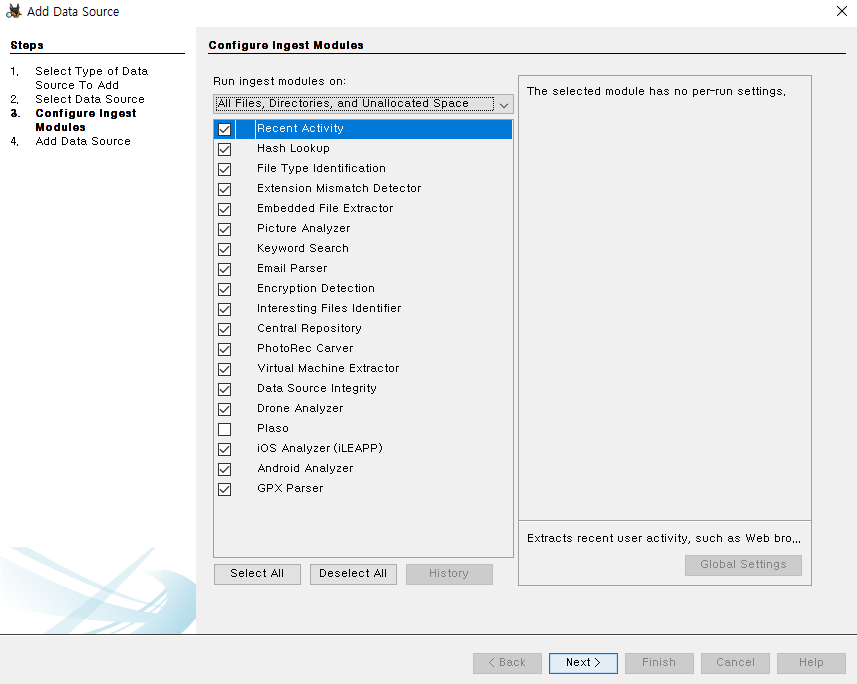Image resolution: width=857 pixels, height=684 pixels.
Task: Toggle Encryption Detection checkbox
Action: tap(225, 289)
